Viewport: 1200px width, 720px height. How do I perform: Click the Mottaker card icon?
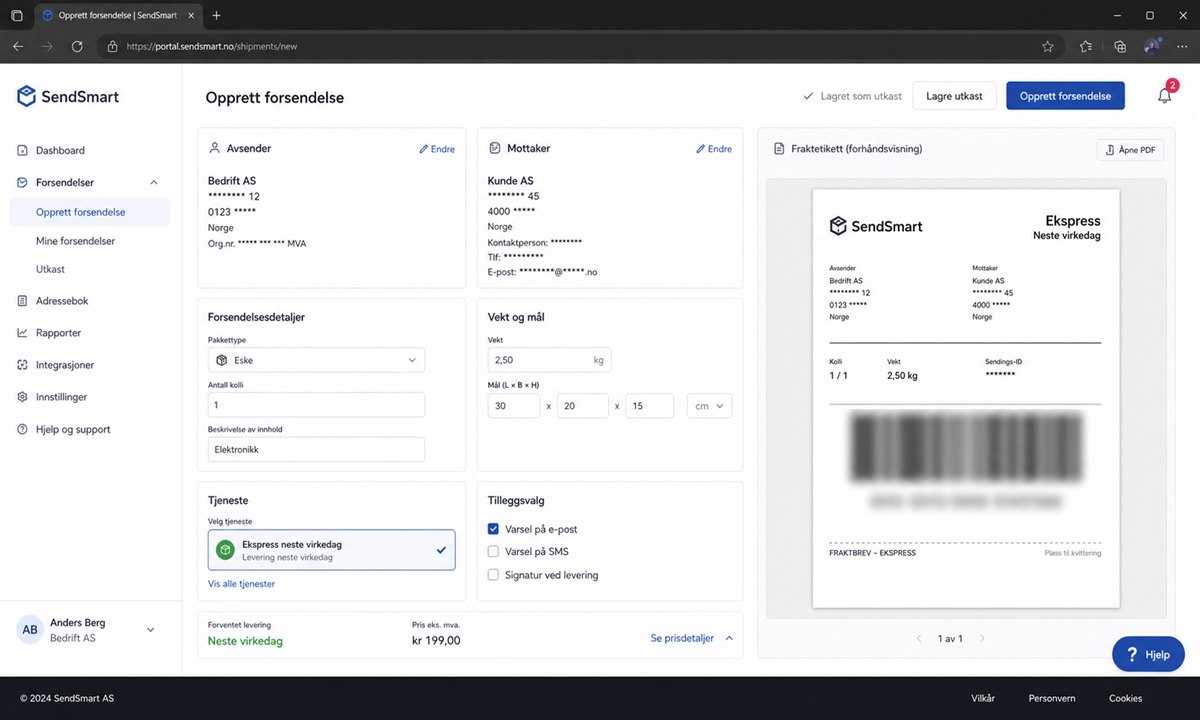[494, 148]
